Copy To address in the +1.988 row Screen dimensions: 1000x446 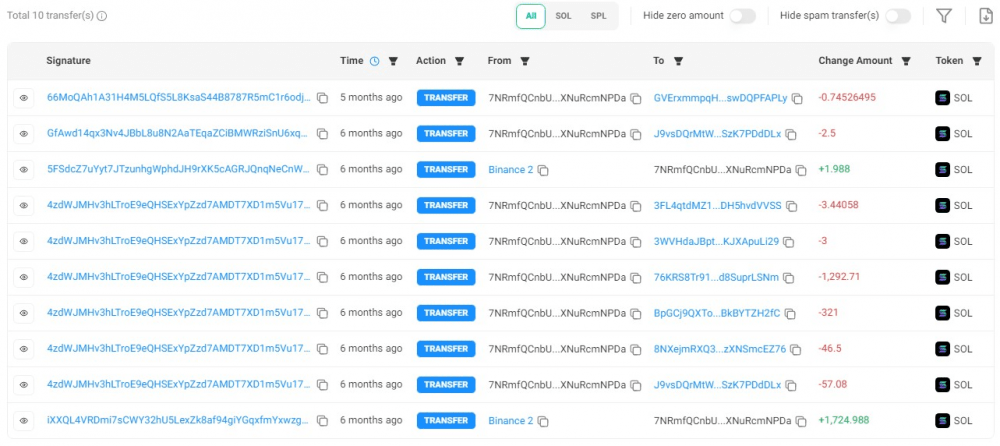pos(802,170)
